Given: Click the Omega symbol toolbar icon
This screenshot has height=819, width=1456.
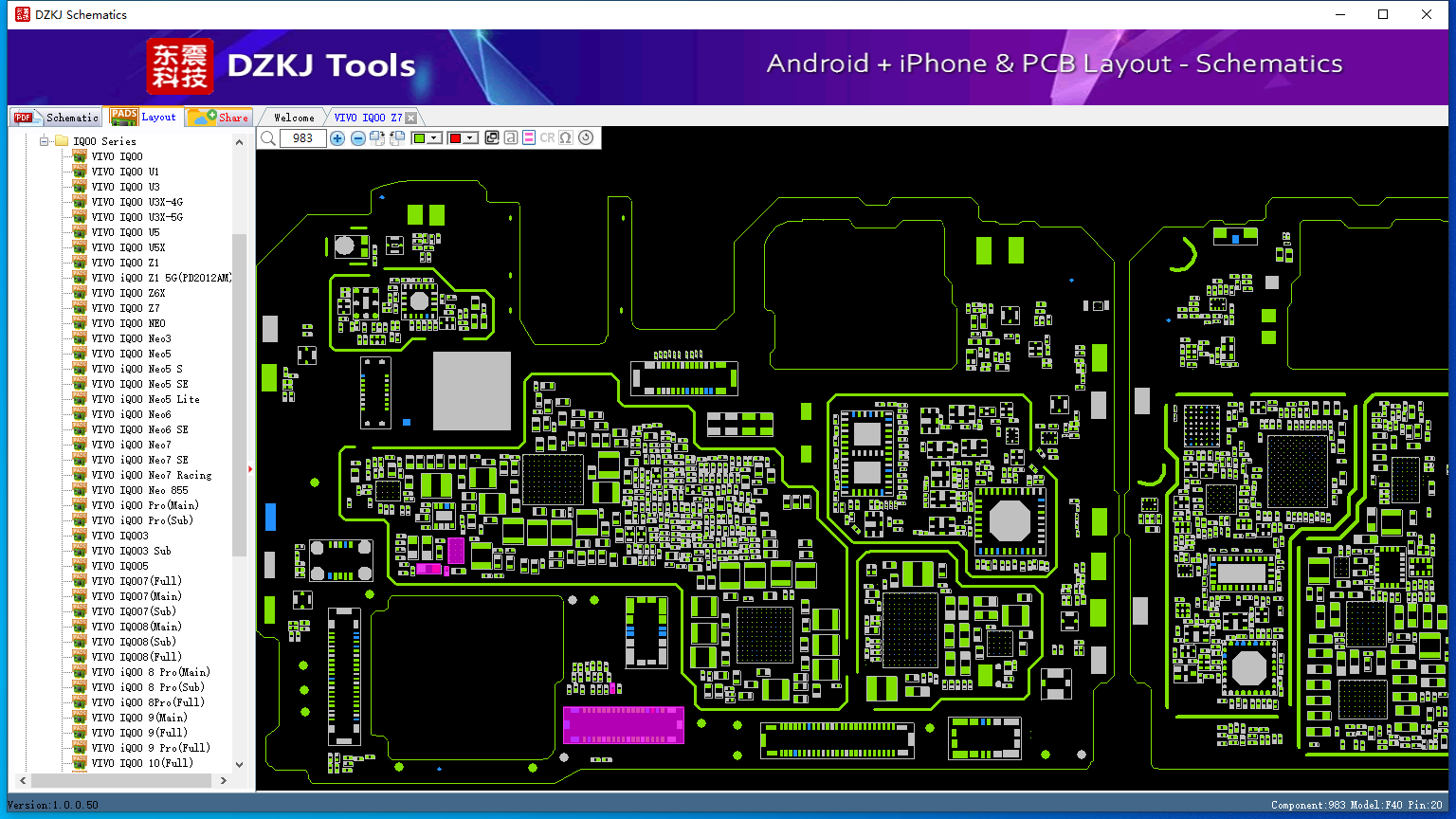Looking at the screenshot, I should pos(566,138).
